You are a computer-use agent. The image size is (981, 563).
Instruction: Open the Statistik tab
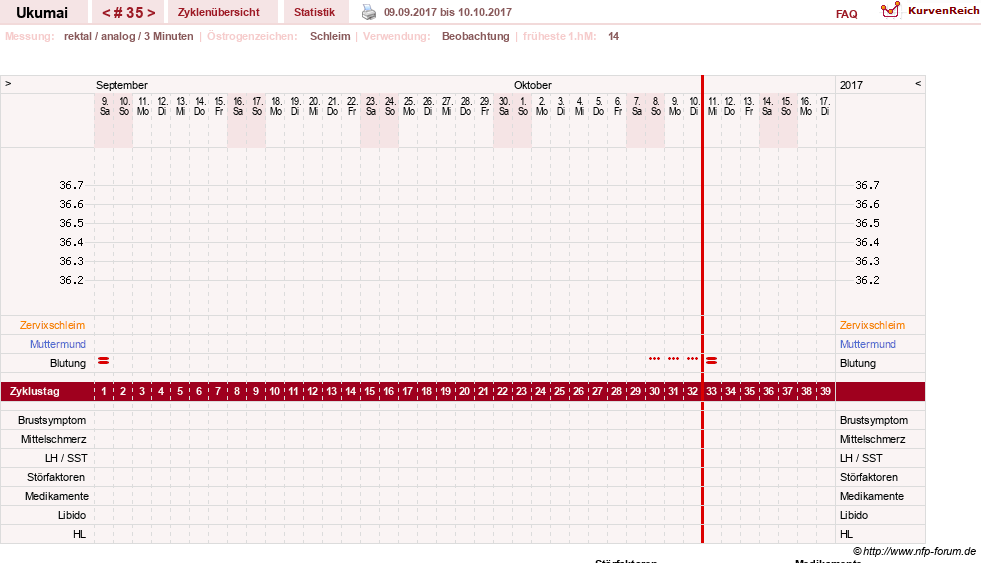(x=314, y=12)
